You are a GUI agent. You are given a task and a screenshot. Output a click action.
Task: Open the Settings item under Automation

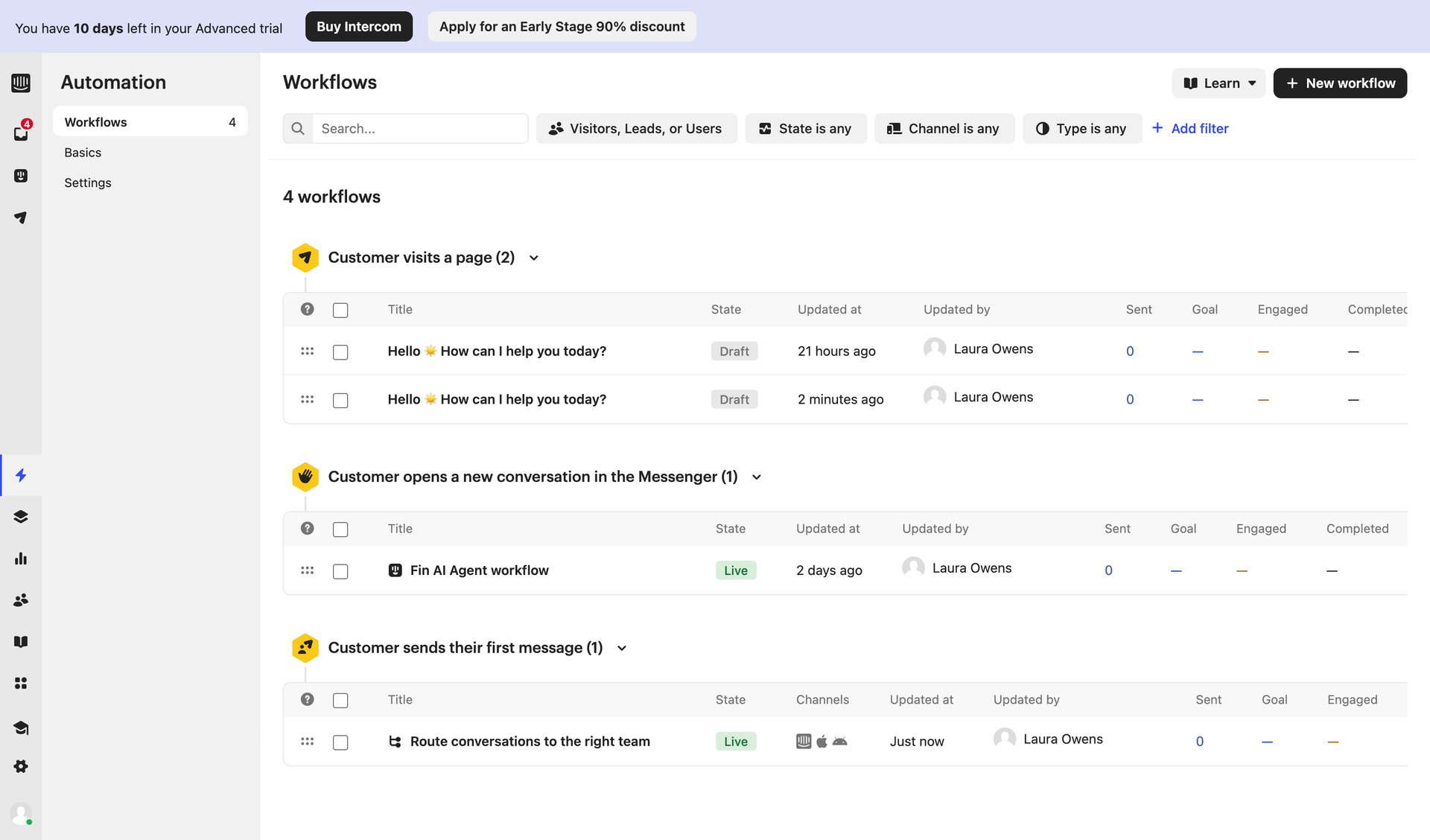tap(87, 182)
